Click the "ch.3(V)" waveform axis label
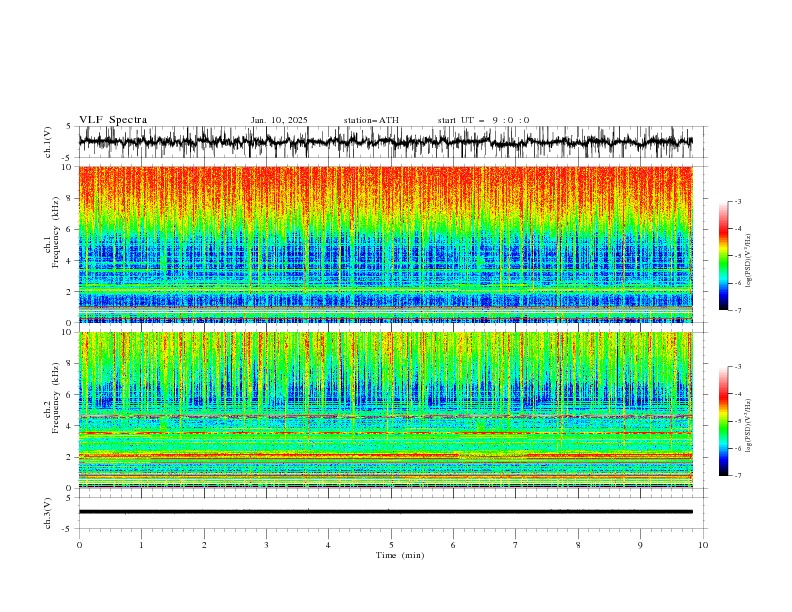Image resolution: width=792 pixels, height=612 pixels. [48, 513]
